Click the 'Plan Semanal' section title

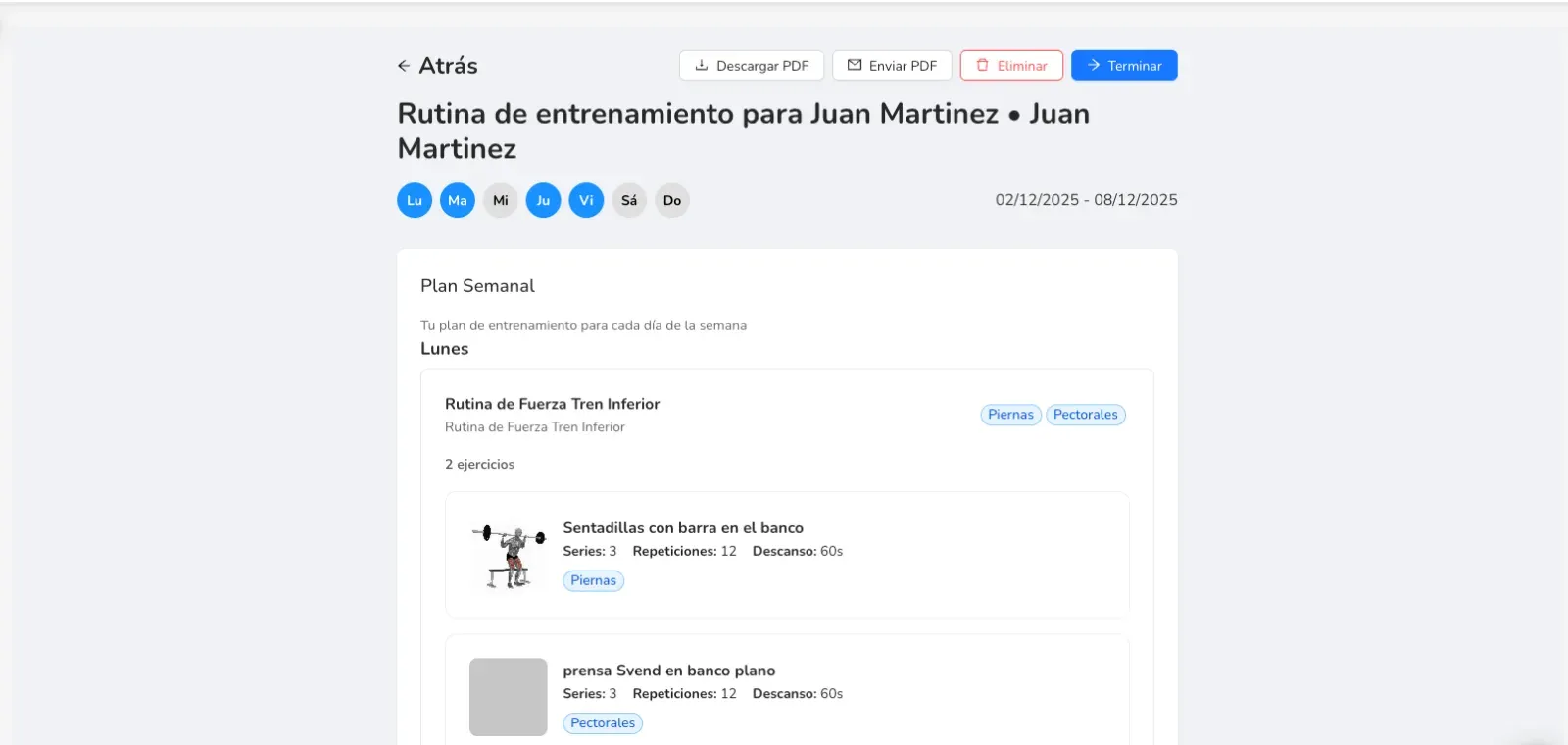pos(478,286)
